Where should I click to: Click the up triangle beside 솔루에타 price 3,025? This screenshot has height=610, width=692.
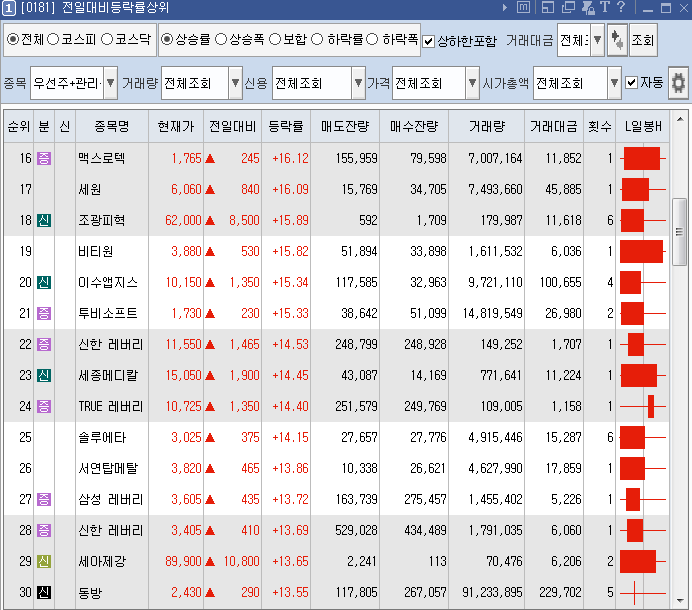[210, 437]
